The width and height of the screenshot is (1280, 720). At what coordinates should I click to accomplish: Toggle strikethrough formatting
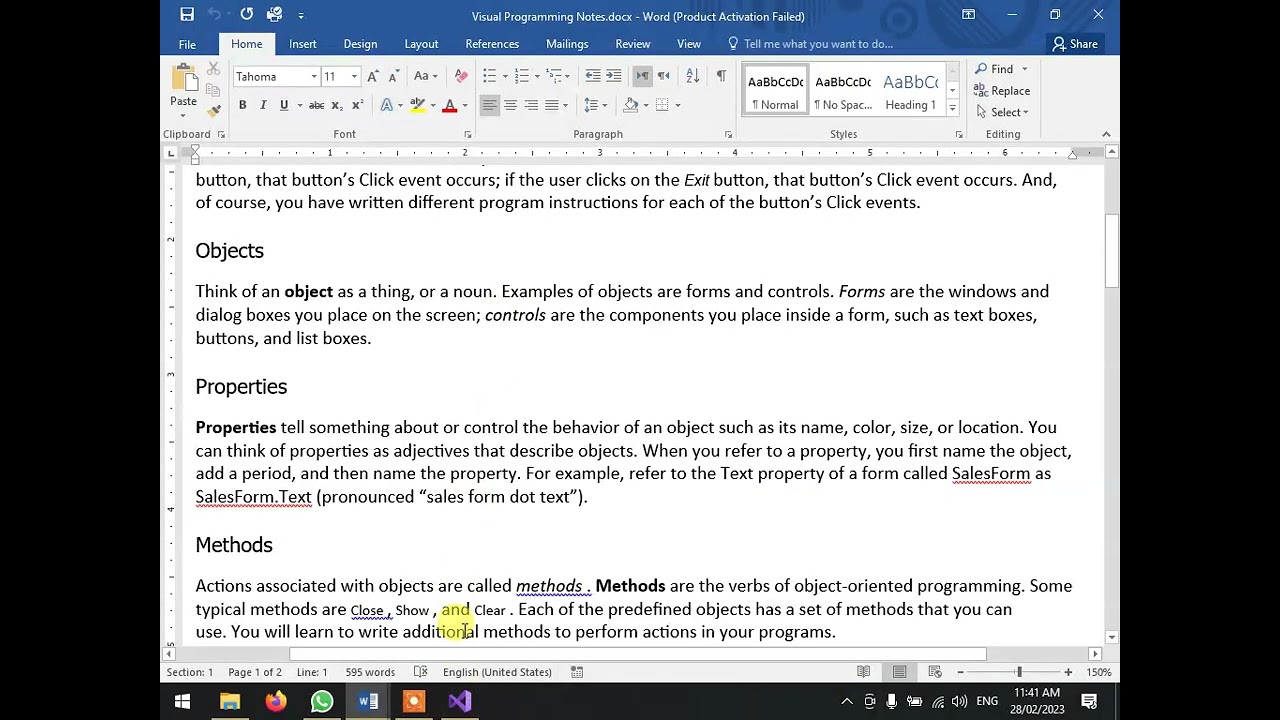click(316, 105)
